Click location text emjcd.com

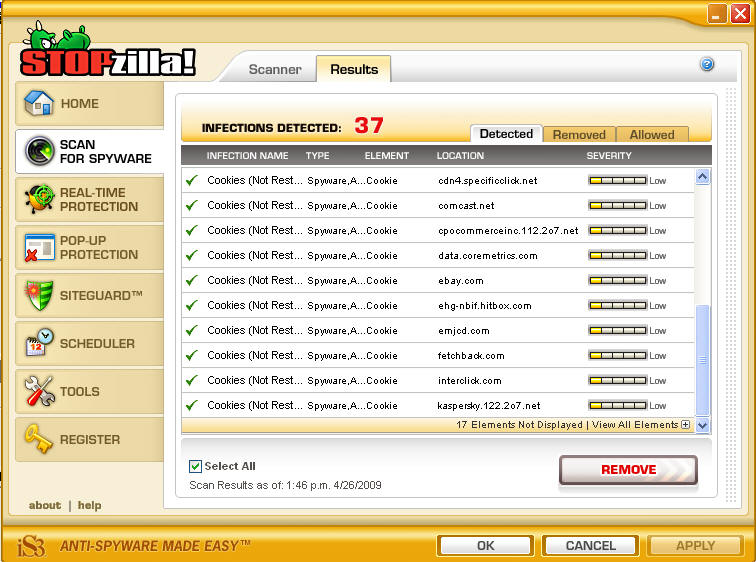464,331
